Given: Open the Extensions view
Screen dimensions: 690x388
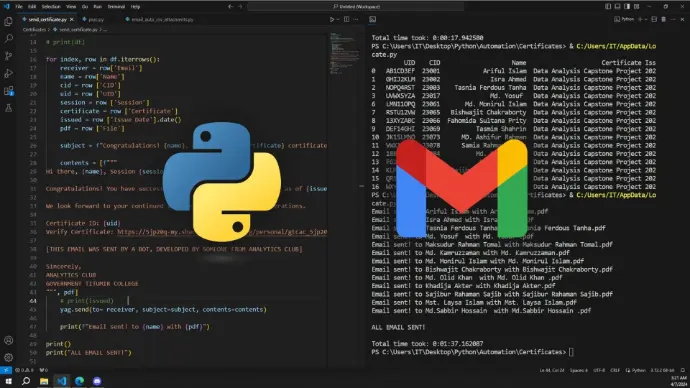Looking at the screenshot, I should (x=8, y=91).
